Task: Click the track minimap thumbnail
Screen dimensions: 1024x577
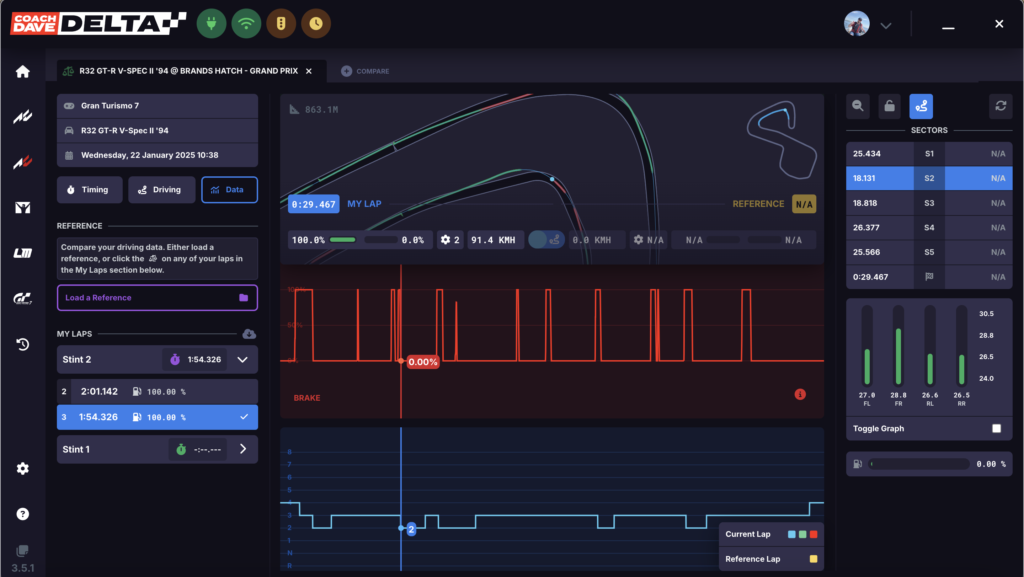Action: pos(782,140)
